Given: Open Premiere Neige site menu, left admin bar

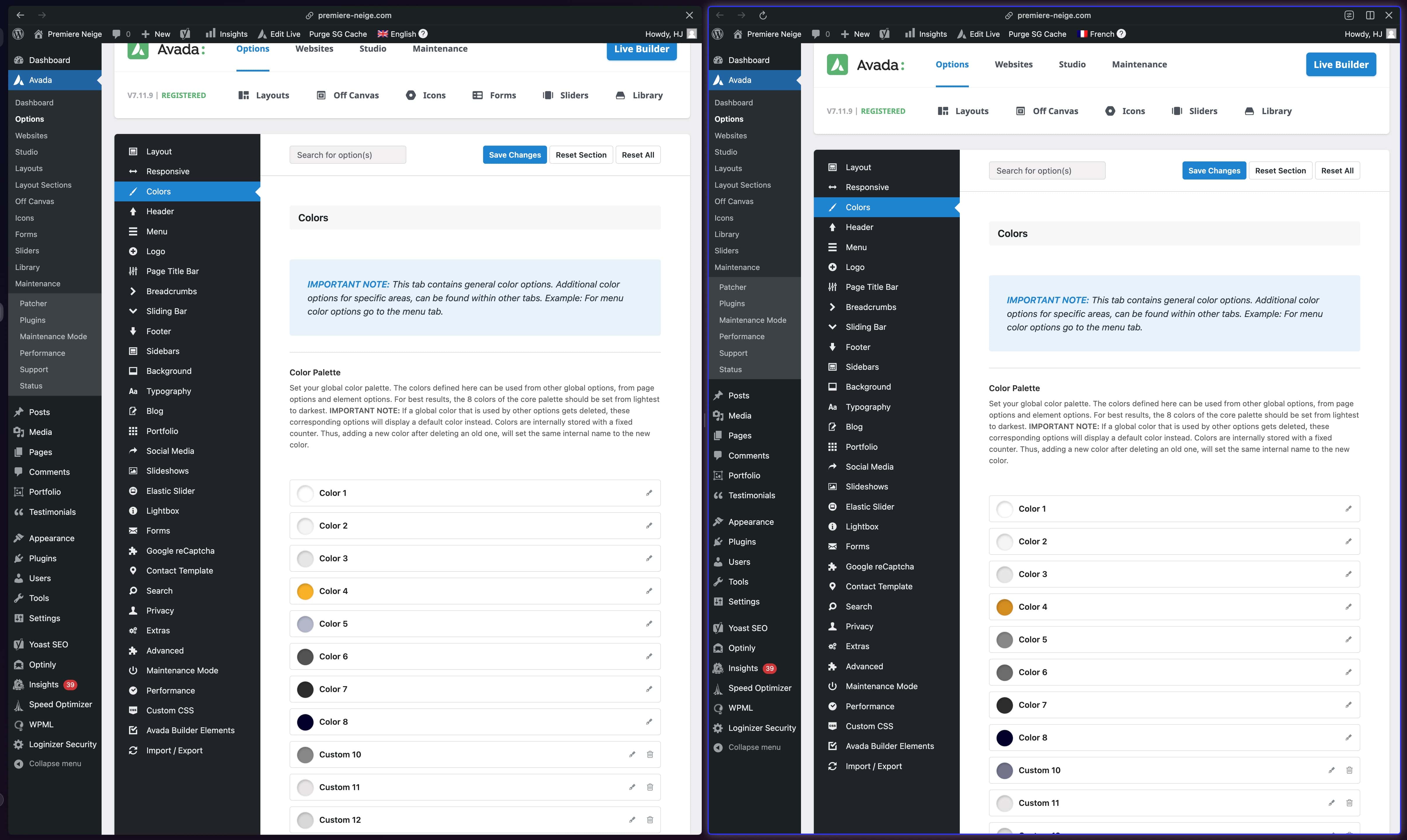Looking at the screenshot, I should 68,34.
